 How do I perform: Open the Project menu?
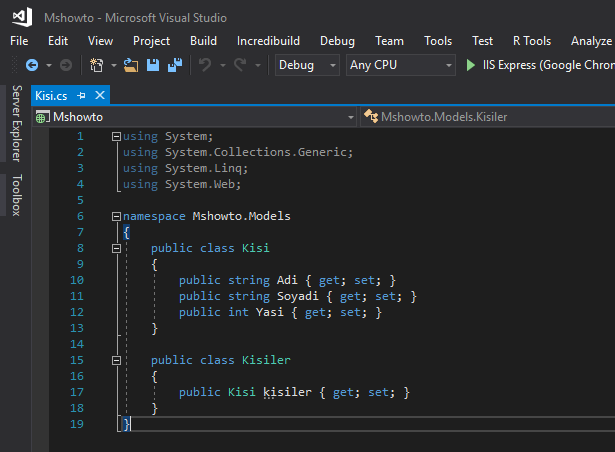151,41
